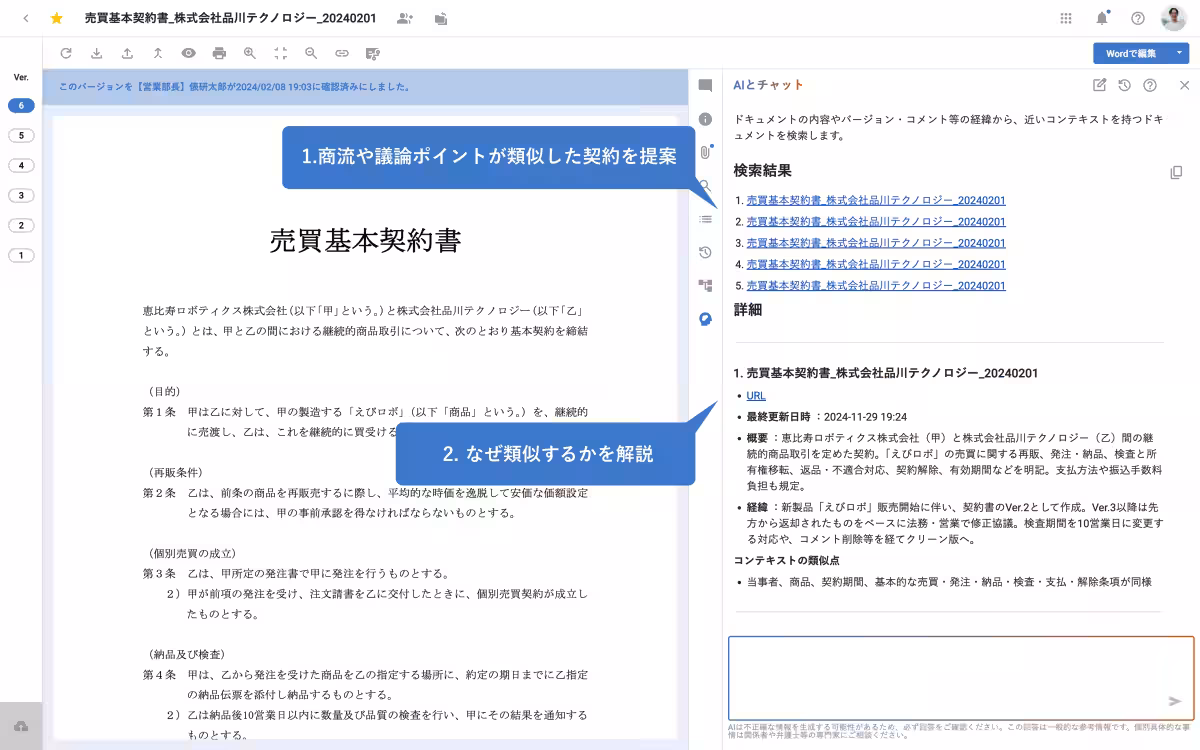Open the comments panel speech bubble
1200x750 pixels.
[x=706, y=87]
